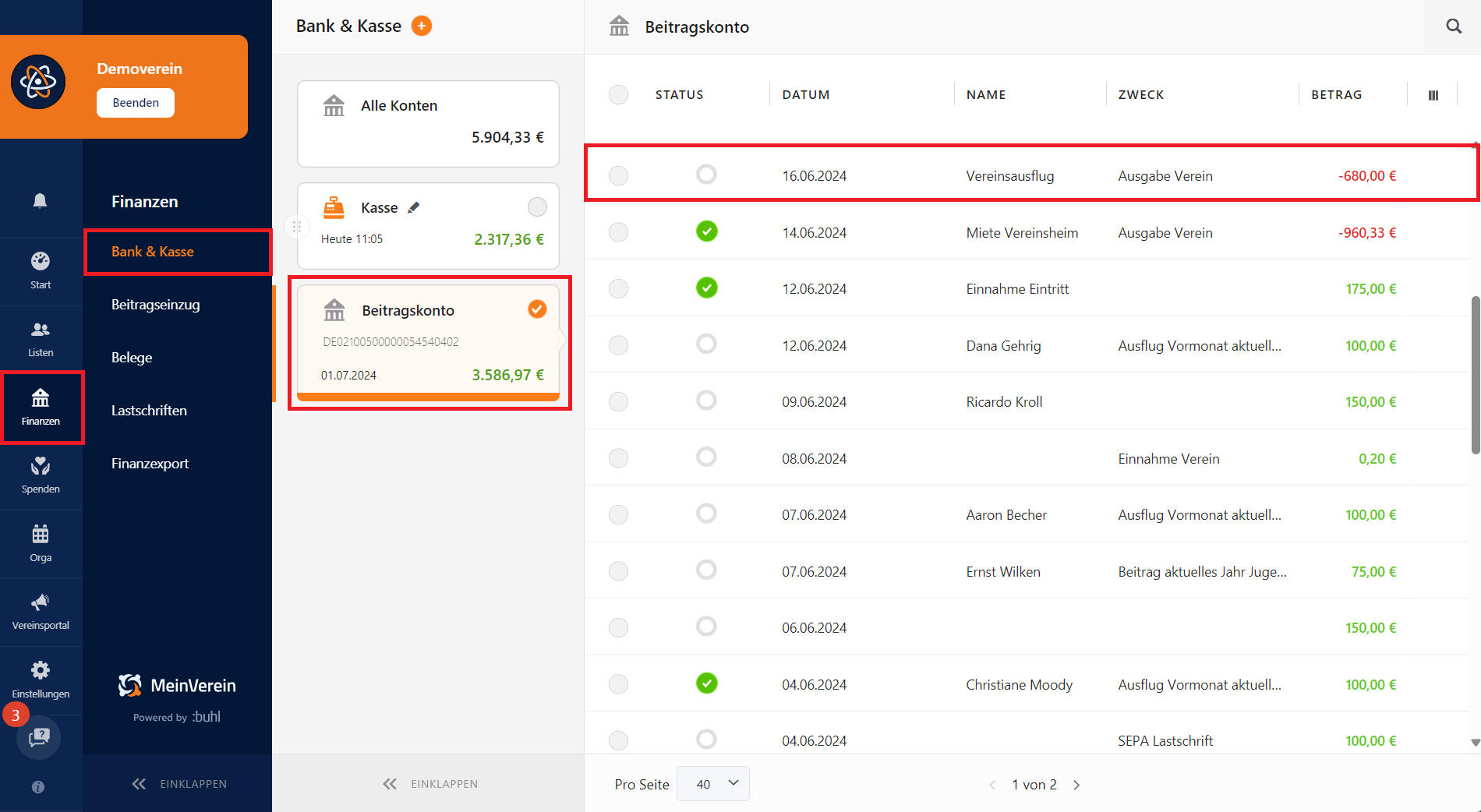Select the Alle Konten card
This screenshot has width=1481, height=812.
(428, 123)
